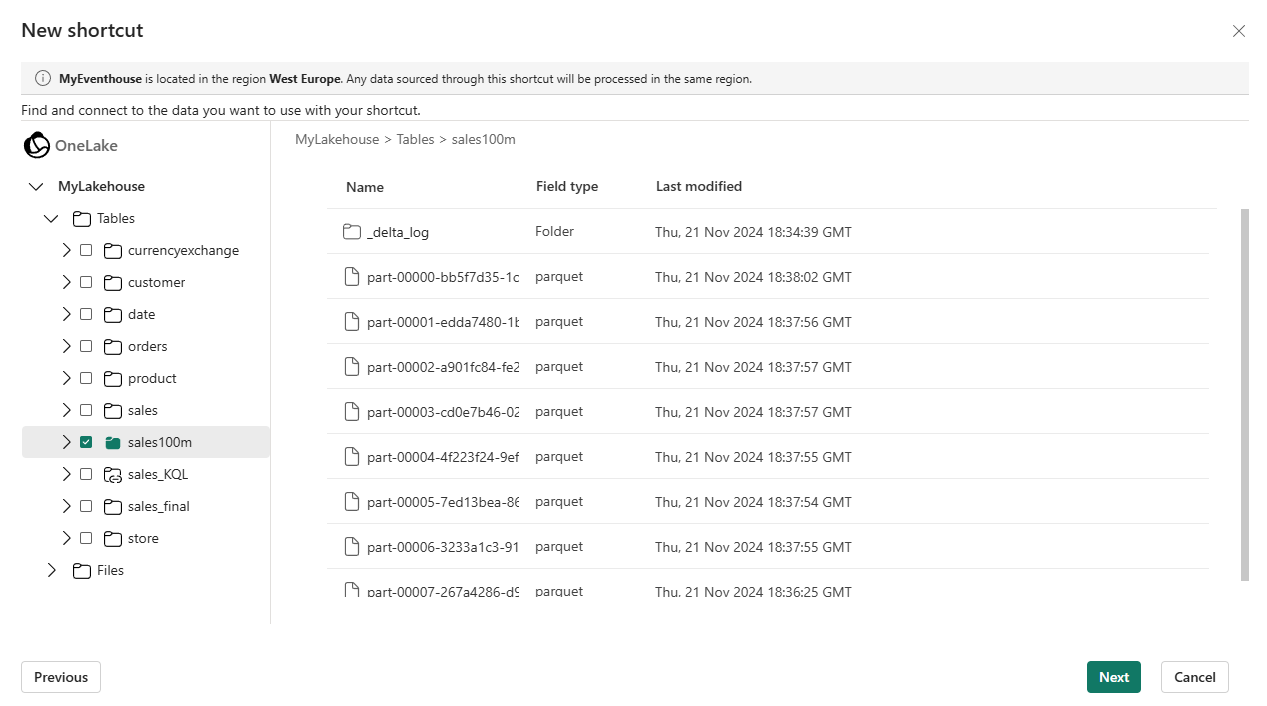Click the date folder icon
Screen dimensions: 1267x706
(112, 314)
